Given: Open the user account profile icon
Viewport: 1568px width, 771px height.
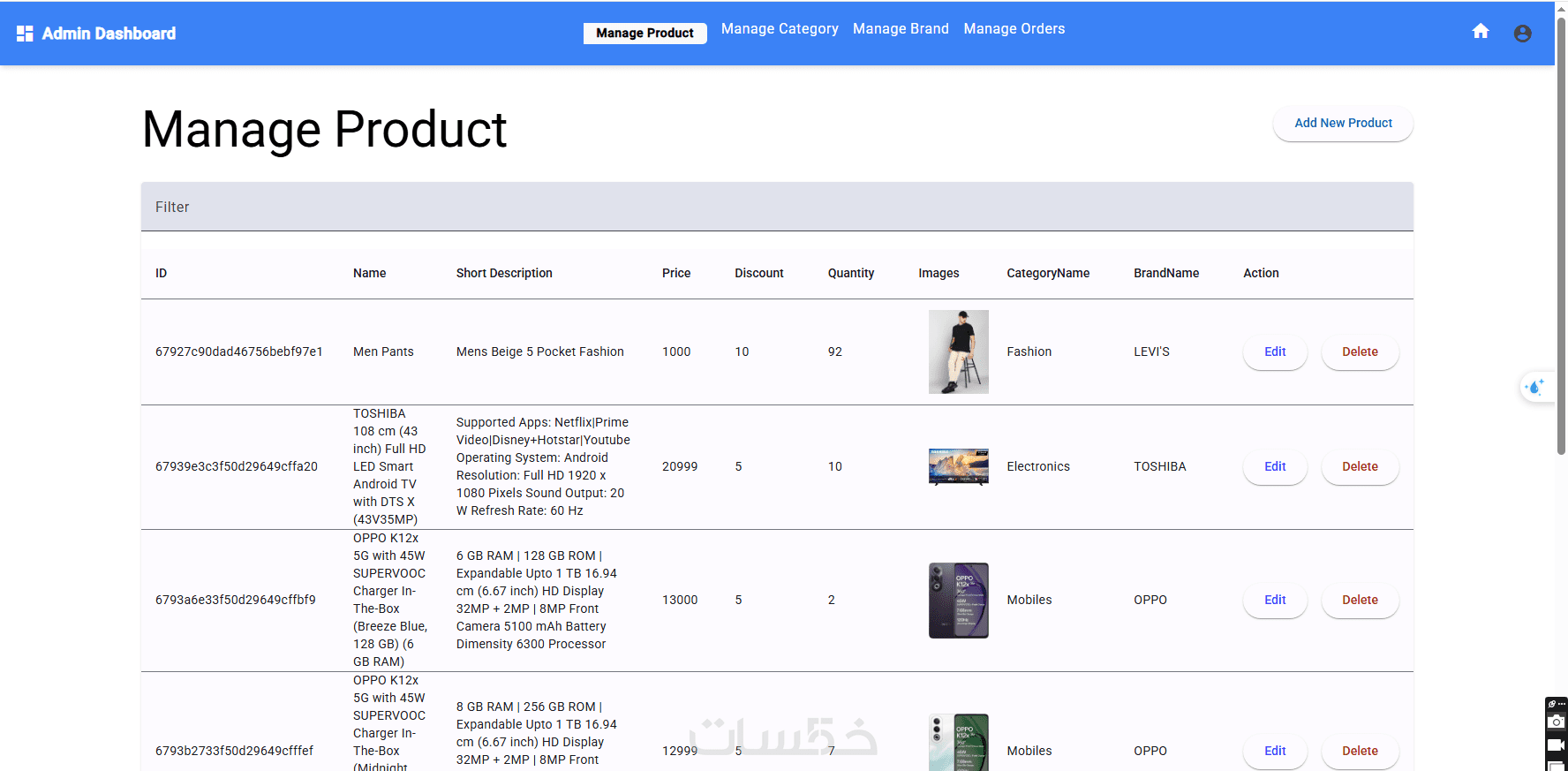Looking at the screenshot, I should click(1522, 34).
